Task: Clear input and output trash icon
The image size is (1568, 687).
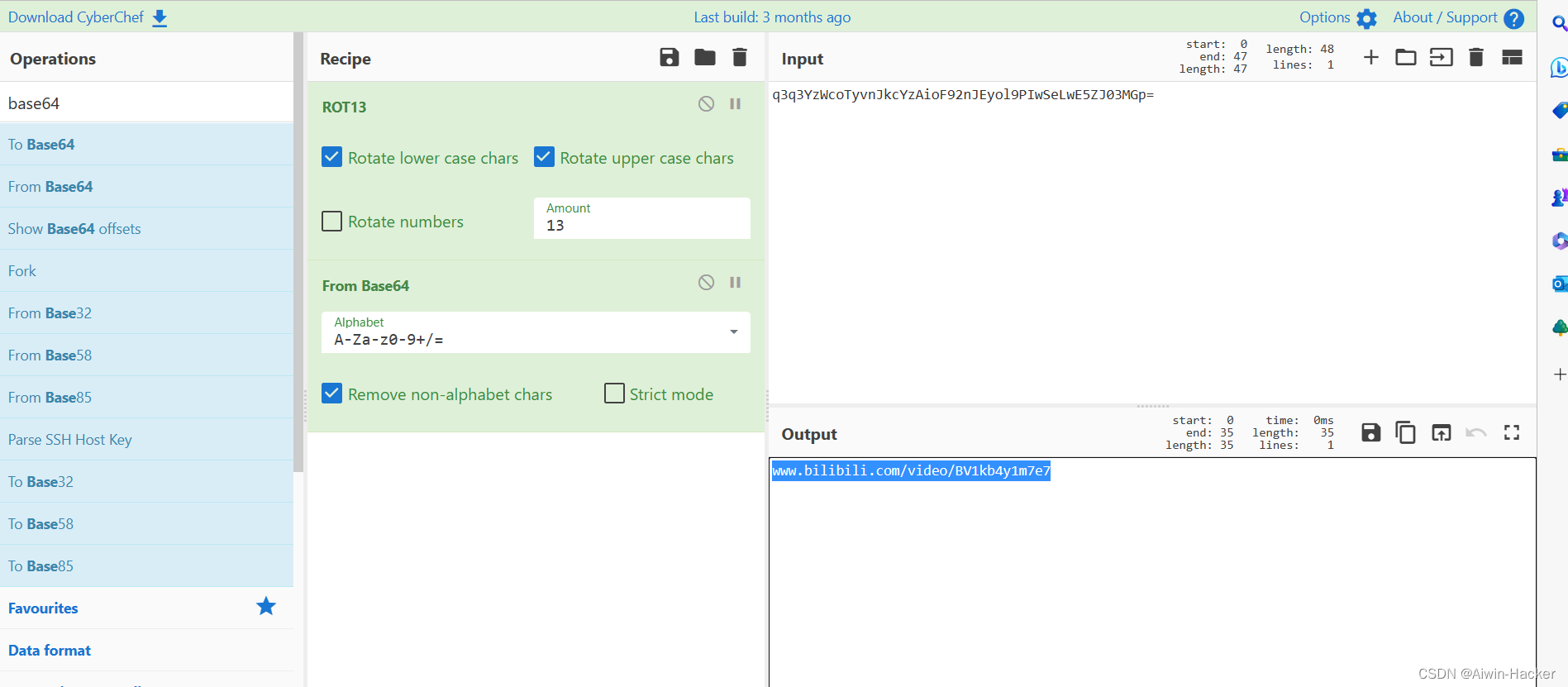Action: click(1476, 57)
